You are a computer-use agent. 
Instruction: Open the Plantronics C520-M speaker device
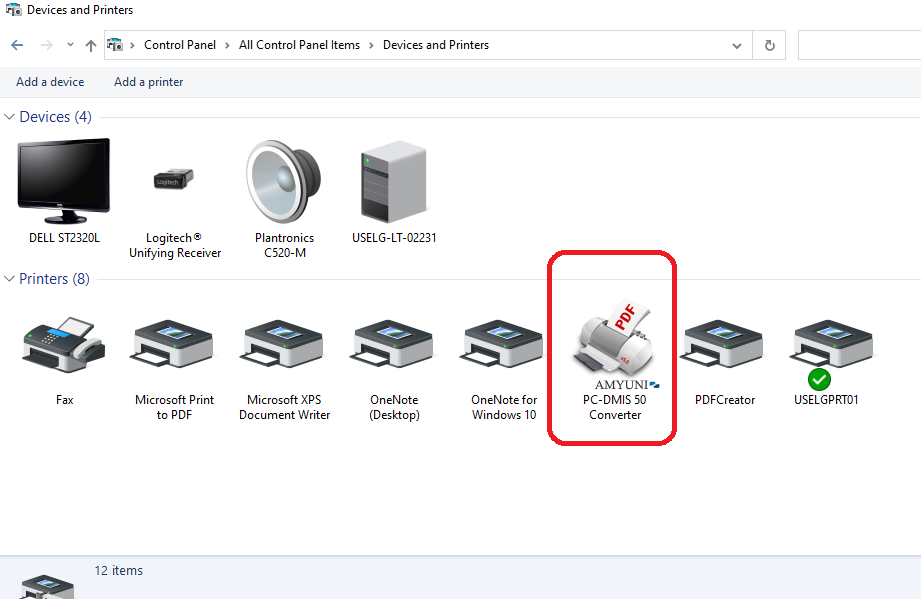pos(283,180)
